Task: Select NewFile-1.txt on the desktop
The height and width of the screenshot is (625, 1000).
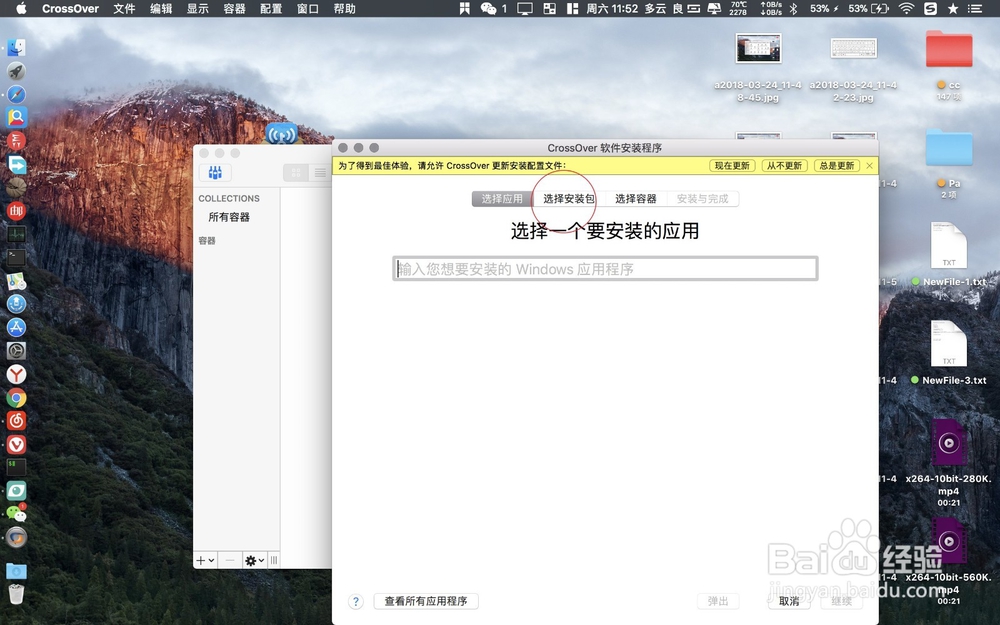Action: (949, 246)
